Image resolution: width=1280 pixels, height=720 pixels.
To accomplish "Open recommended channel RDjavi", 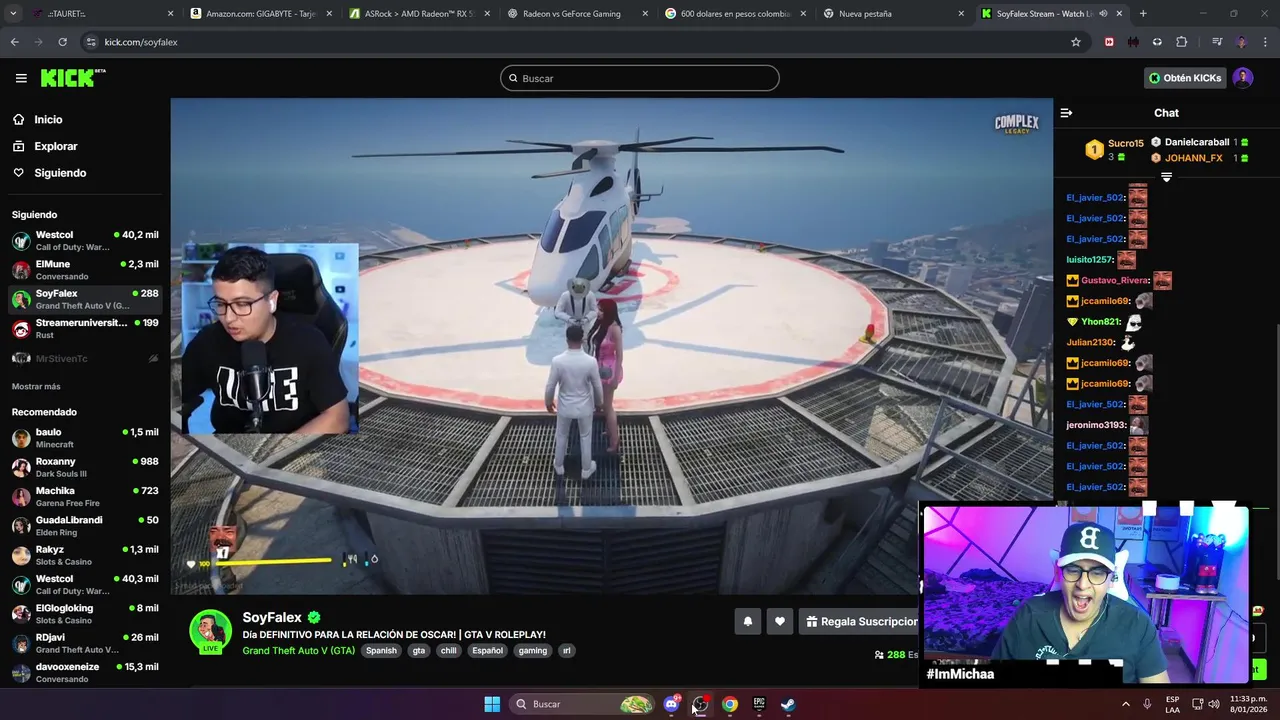I will tap(85, 643).
